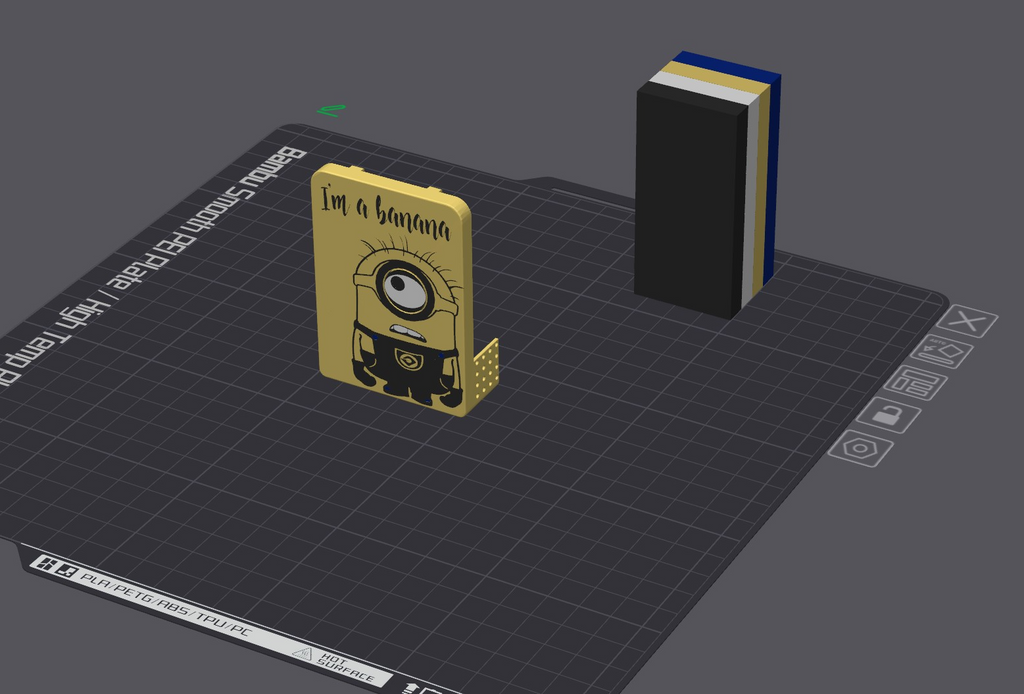The height and width of the screenshot is (694, 1024).
Task: Open plate settings hexagon icon
Action: tap(860, 449)
